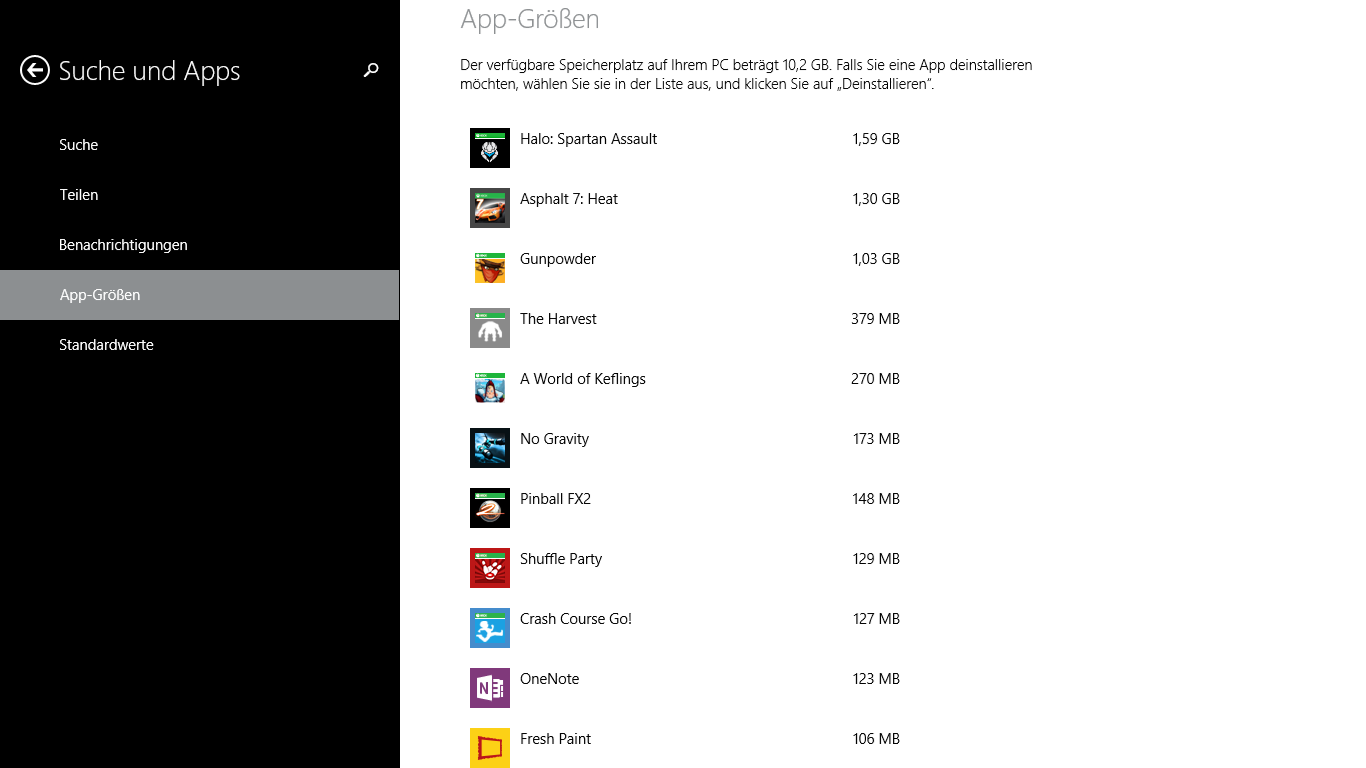Viewport: 1366px width, 768px height.
Task: Click the 379 MB size value
Action: (x=876, y=319)
